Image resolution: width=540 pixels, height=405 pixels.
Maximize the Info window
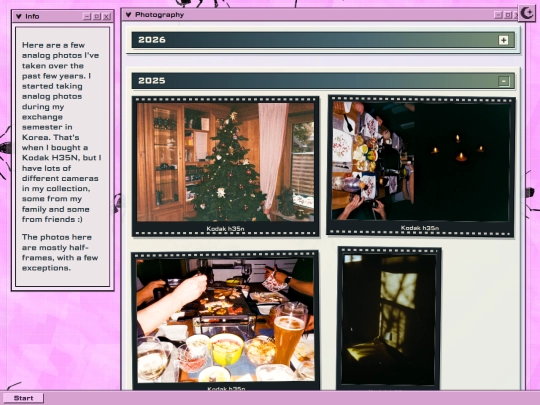coord(97,16)
